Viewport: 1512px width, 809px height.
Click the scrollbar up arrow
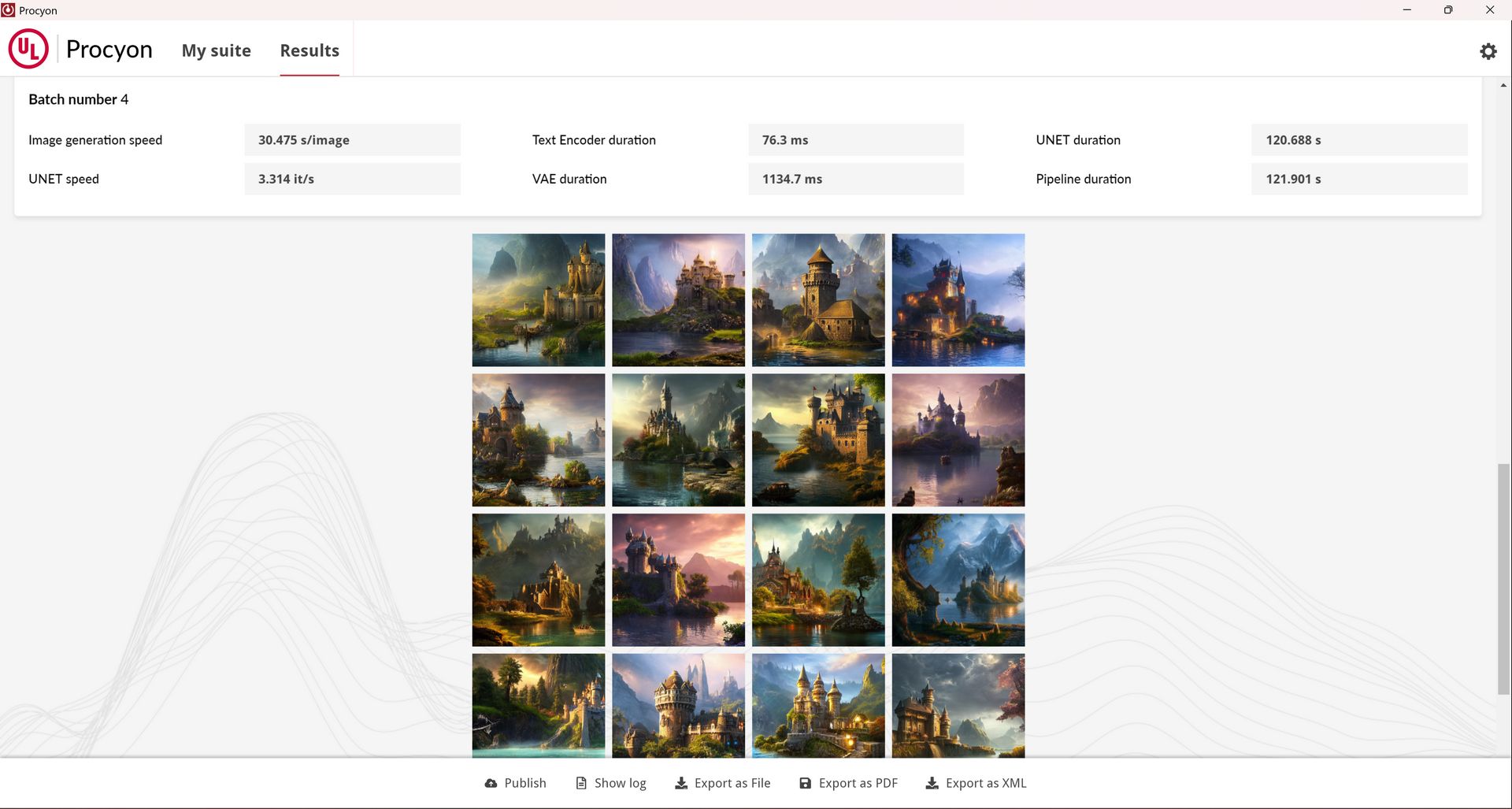click(1504, 84)
